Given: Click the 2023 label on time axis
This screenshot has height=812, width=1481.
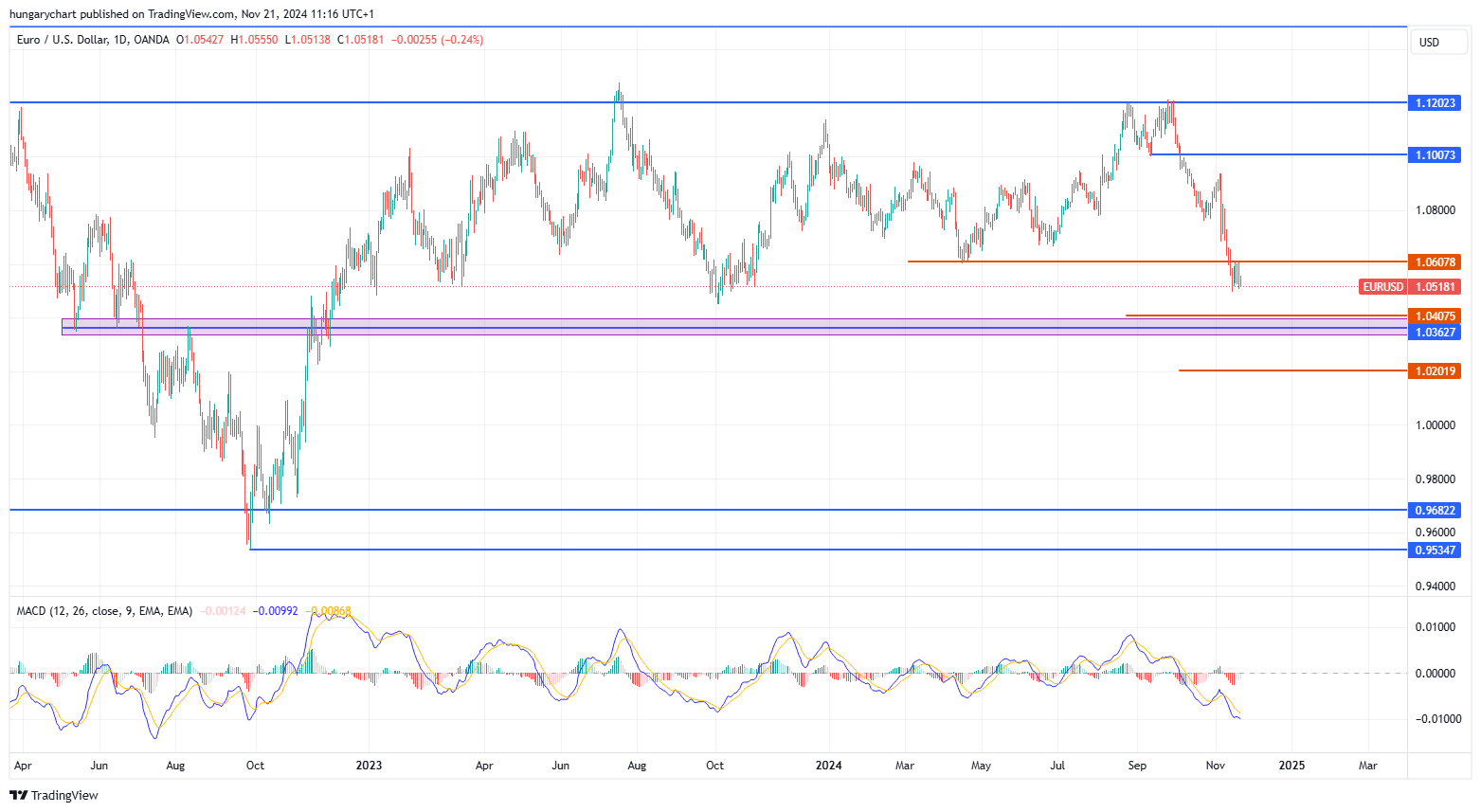Looking at the screenshot, I should (x=369, y=765).
